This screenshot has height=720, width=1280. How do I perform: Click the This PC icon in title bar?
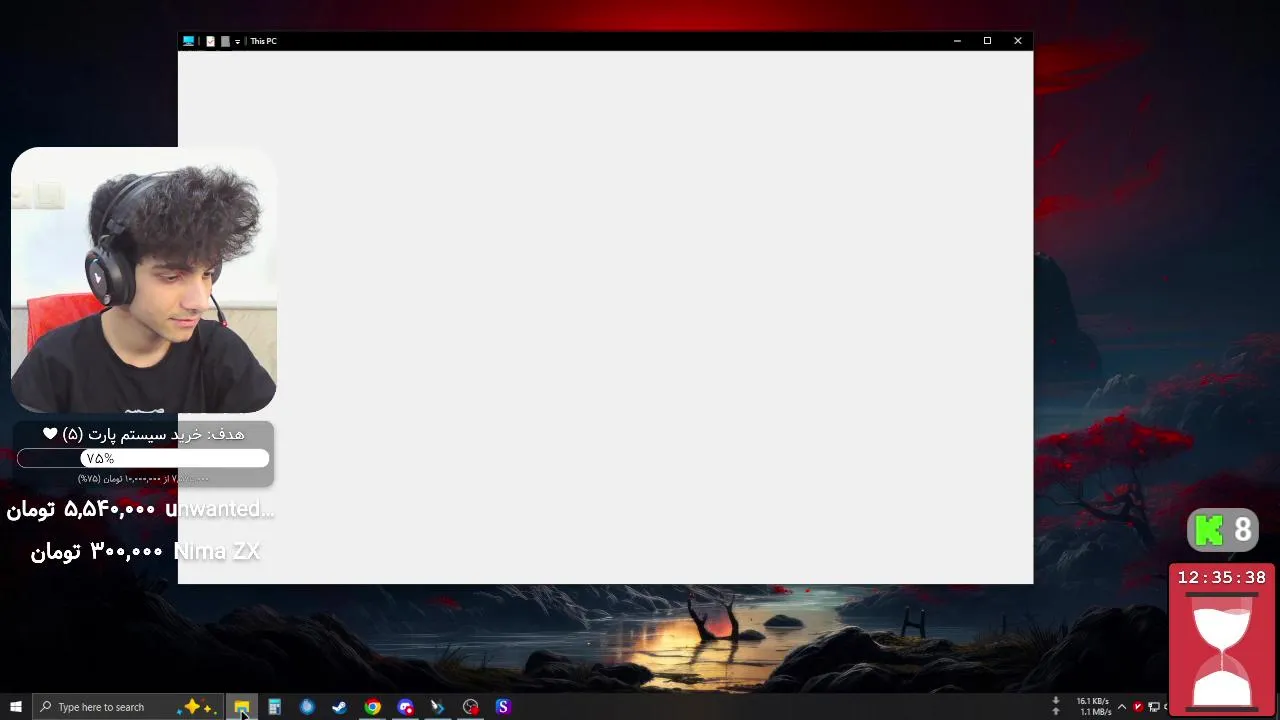[x=188, y=41]
